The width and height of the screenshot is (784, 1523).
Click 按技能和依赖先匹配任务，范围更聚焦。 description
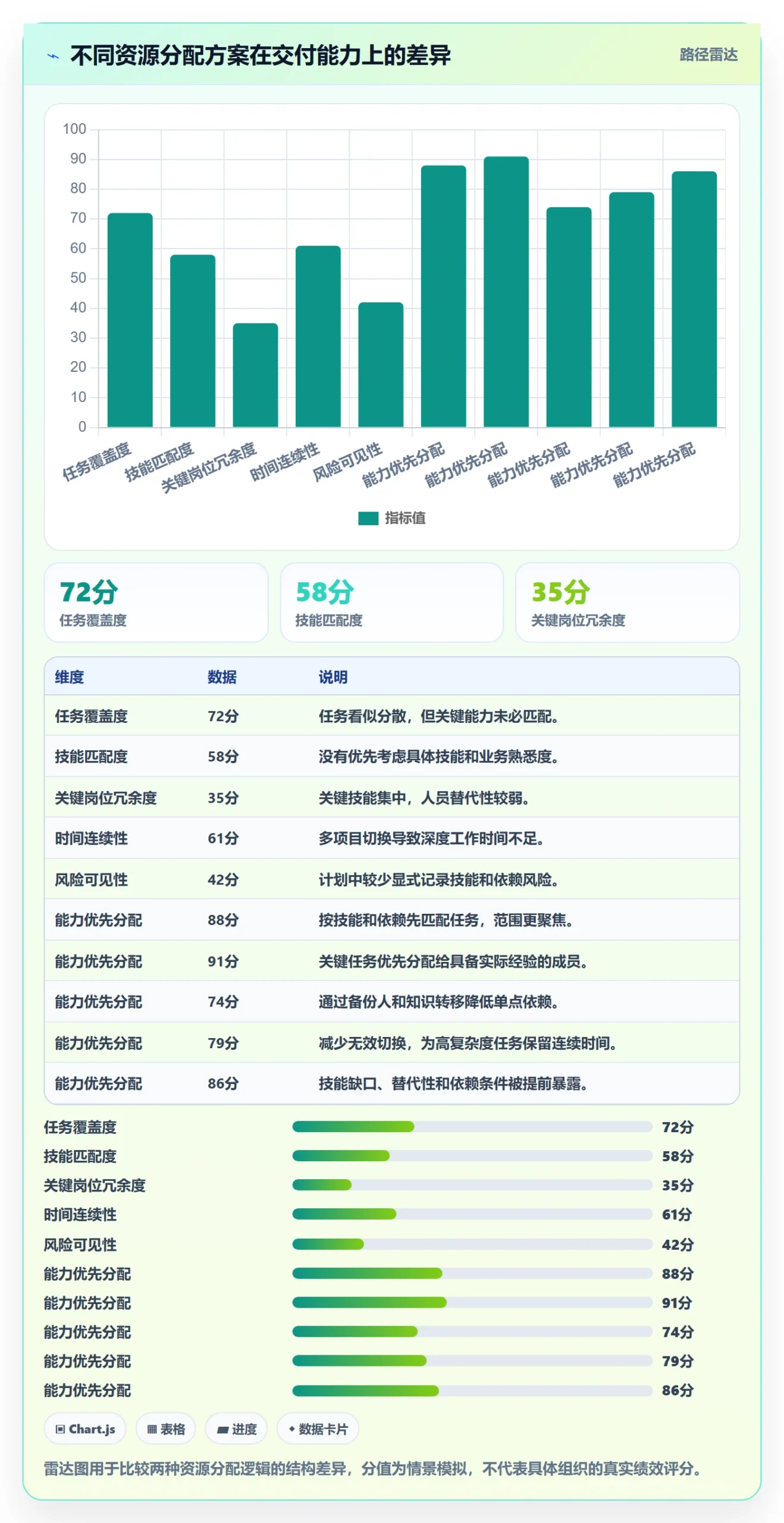[x=446, y=920]
